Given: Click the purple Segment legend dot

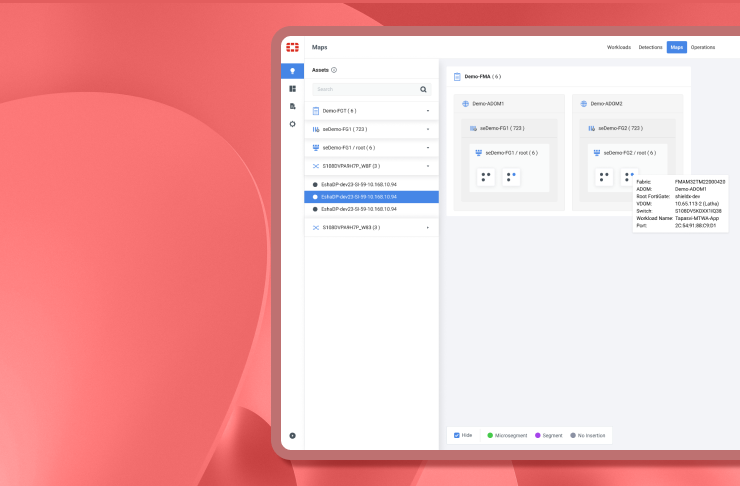Looking at the screenshot, I should click(538, 436).
